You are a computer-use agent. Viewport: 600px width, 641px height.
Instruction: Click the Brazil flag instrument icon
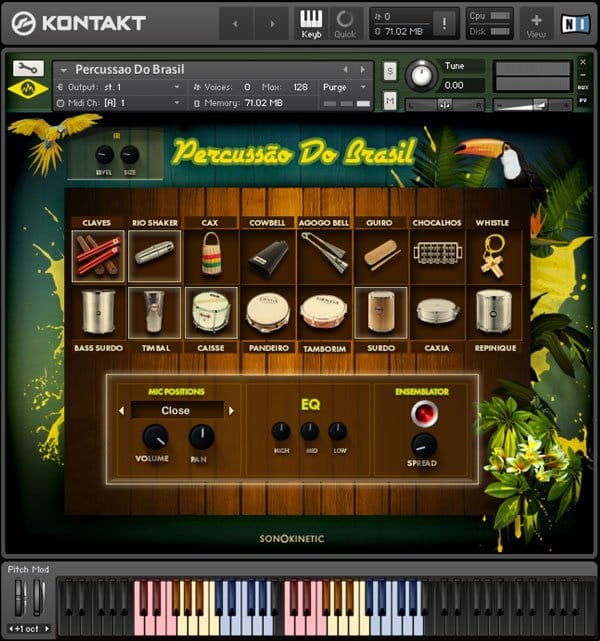coord(28,89)
